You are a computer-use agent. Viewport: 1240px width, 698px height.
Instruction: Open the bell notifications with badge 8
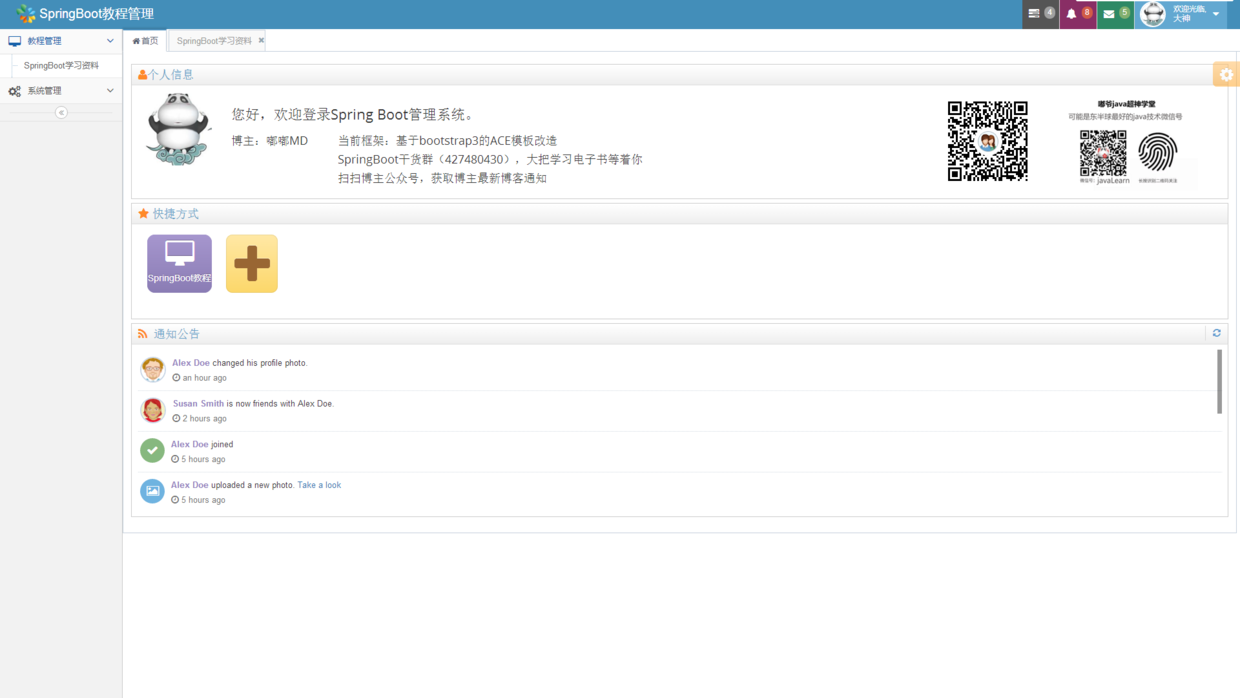[1078, 14]
